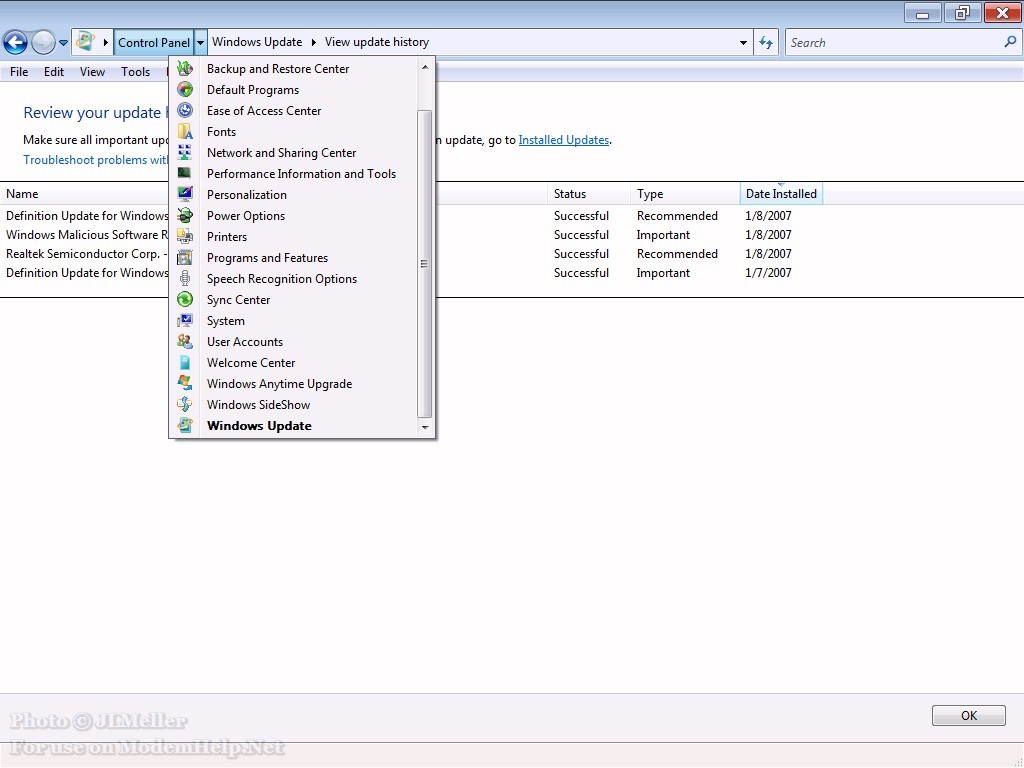1024x768 pixels.
Task: Open the recent pages dropdown arrow
Action: coord(64,42)
